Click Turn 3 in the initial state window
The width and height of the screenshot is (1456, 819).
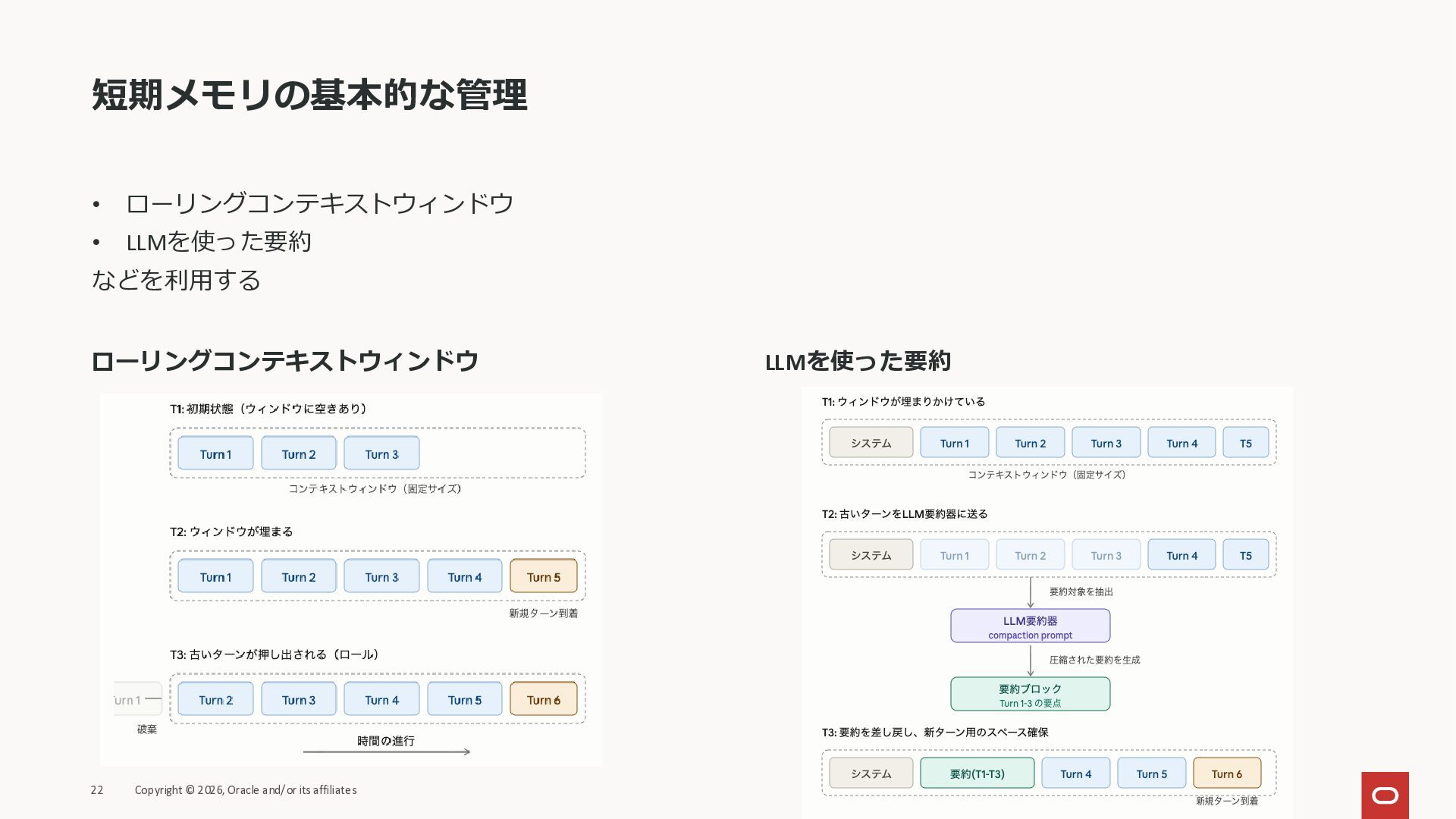[x=381, y=454]
